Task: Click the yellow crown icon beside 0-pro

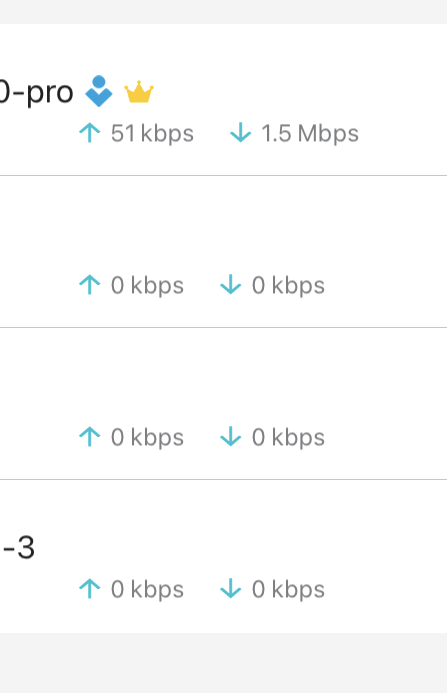Action: 139,92
